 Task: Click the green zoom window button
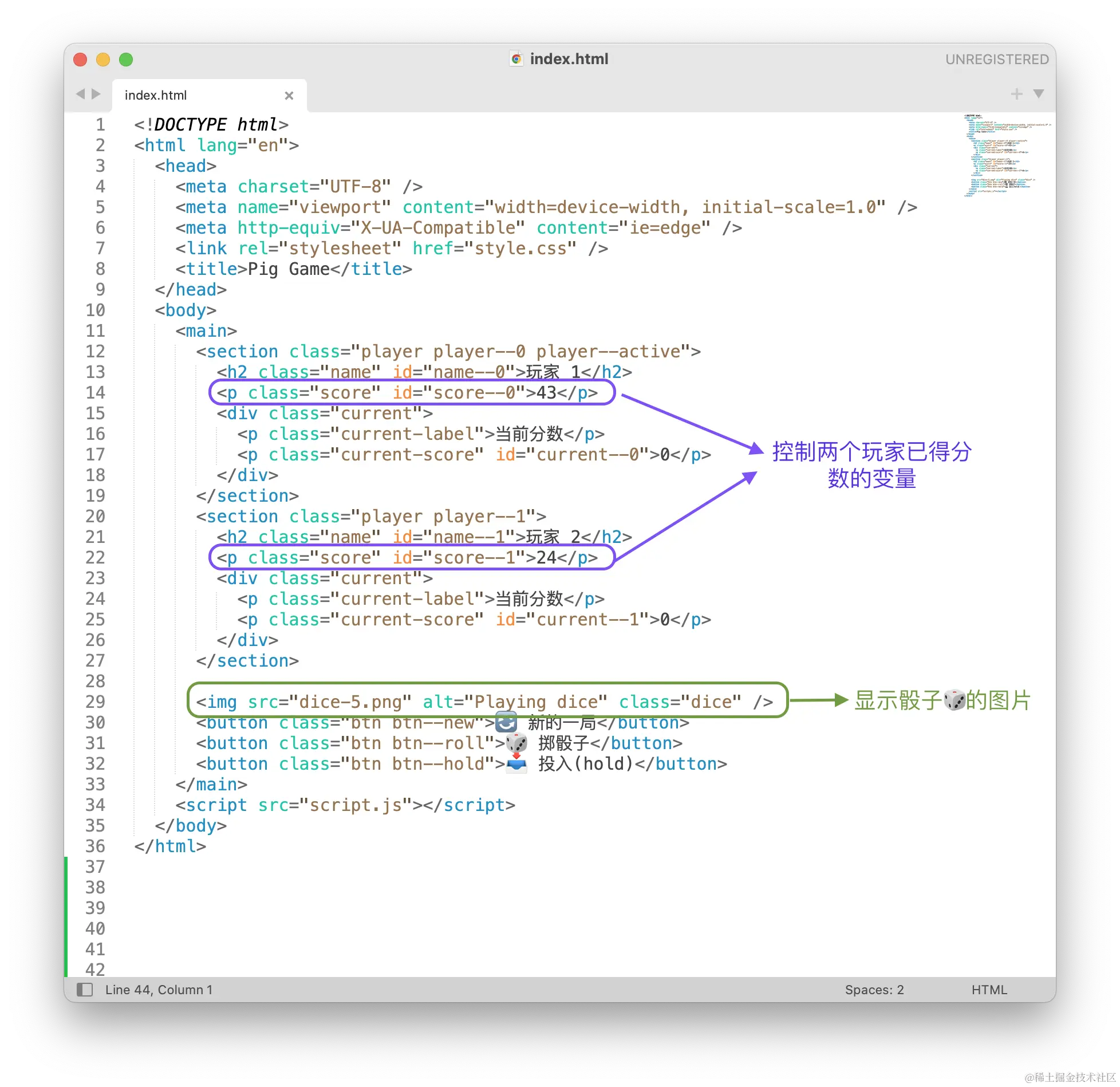(x=126, y=60)
